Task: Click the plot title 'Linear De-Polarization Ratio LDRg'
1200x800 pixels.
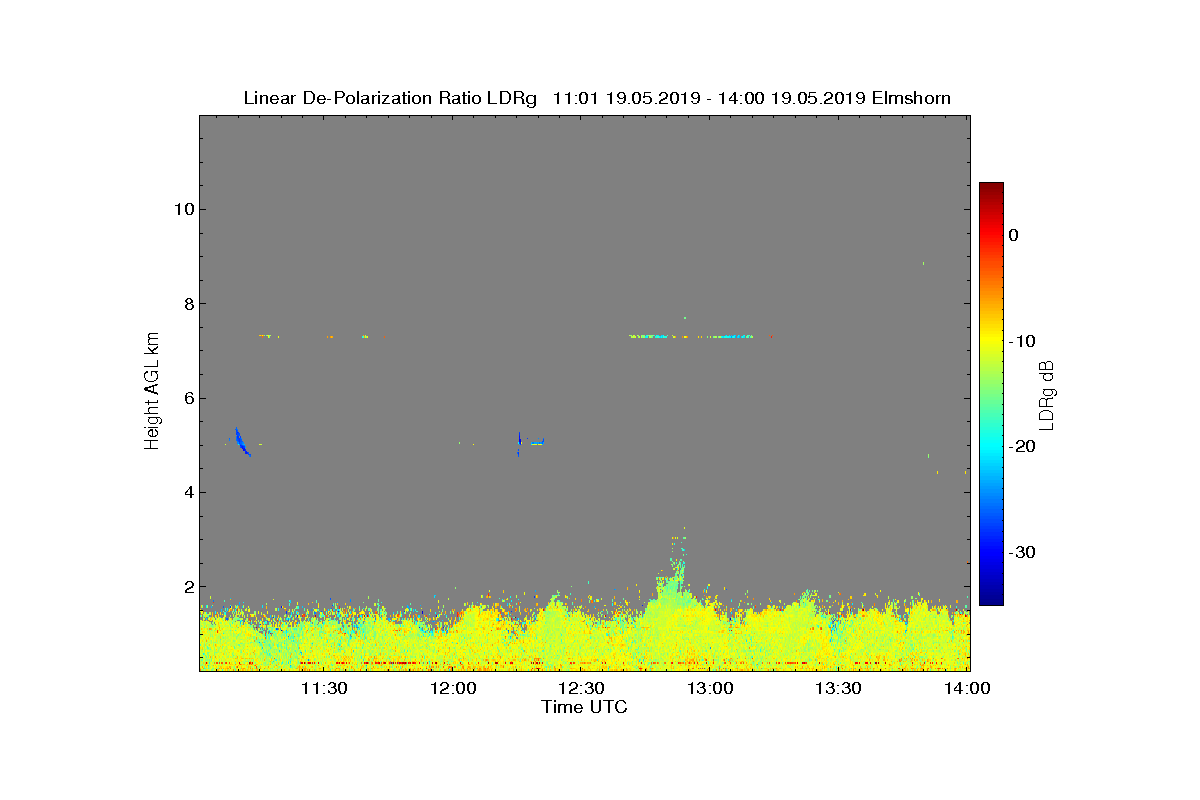Action: pyautogui.click(x=390, y=98)
